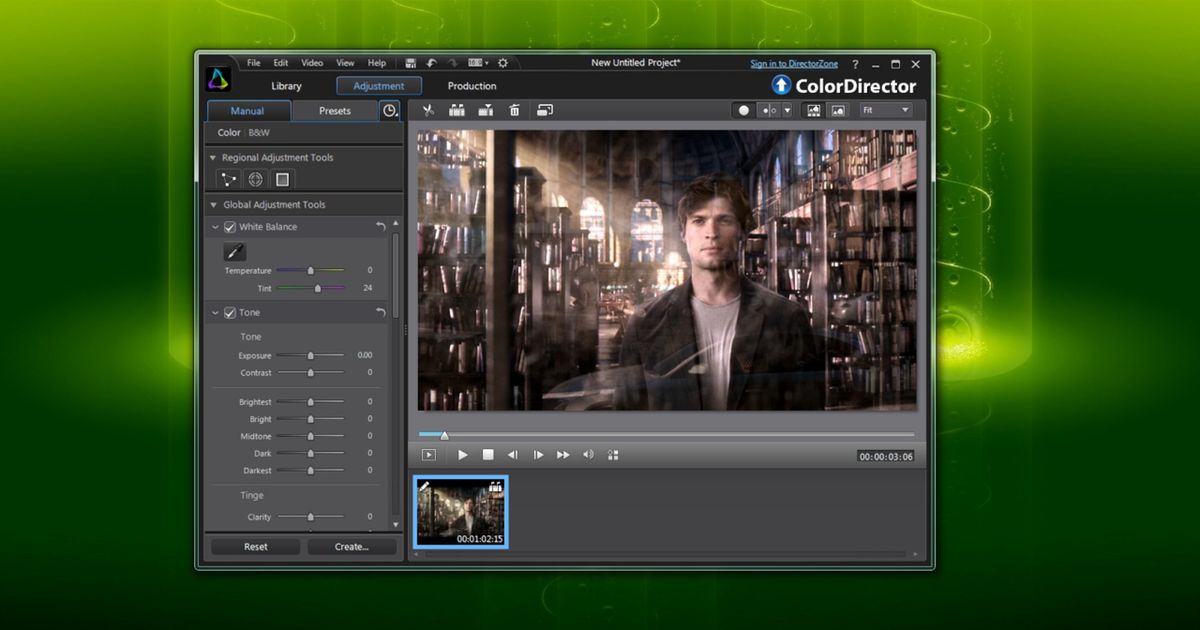Click the trash icon to remove the clip
Image resolution: width=1200 pixels, height=630 pixels.
[x=514, y=110]
